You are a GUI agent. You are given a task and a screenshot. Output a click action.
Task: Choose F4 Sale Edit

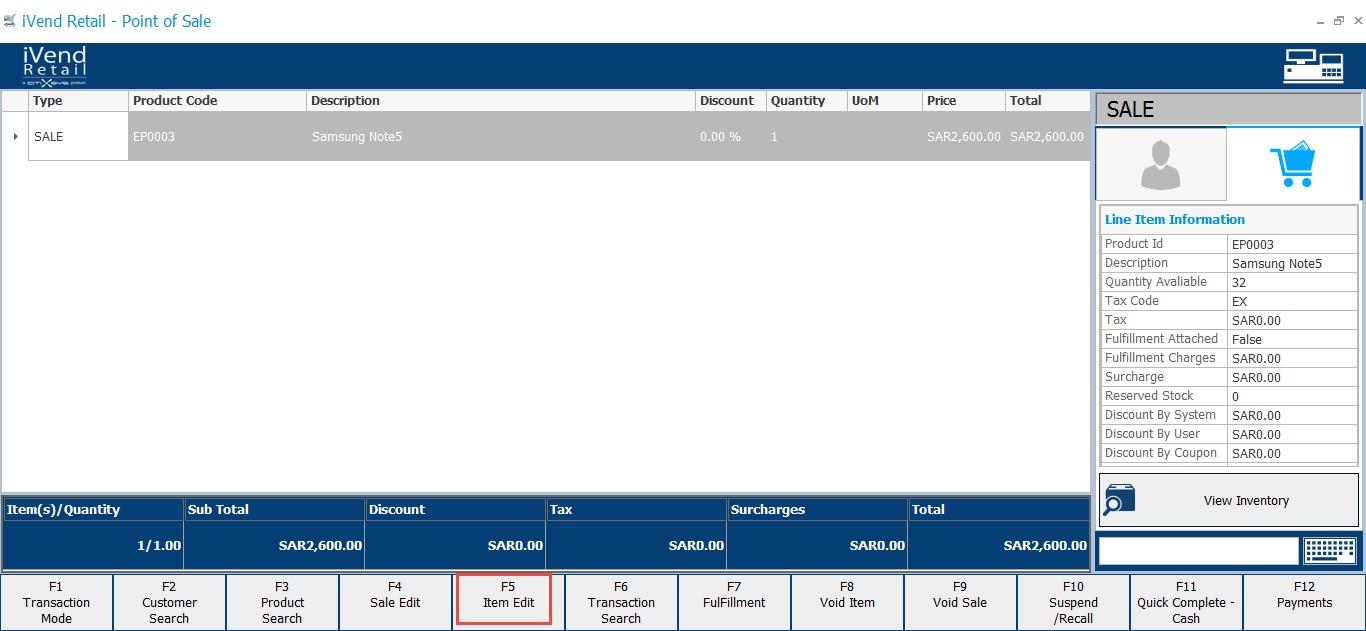395,602
